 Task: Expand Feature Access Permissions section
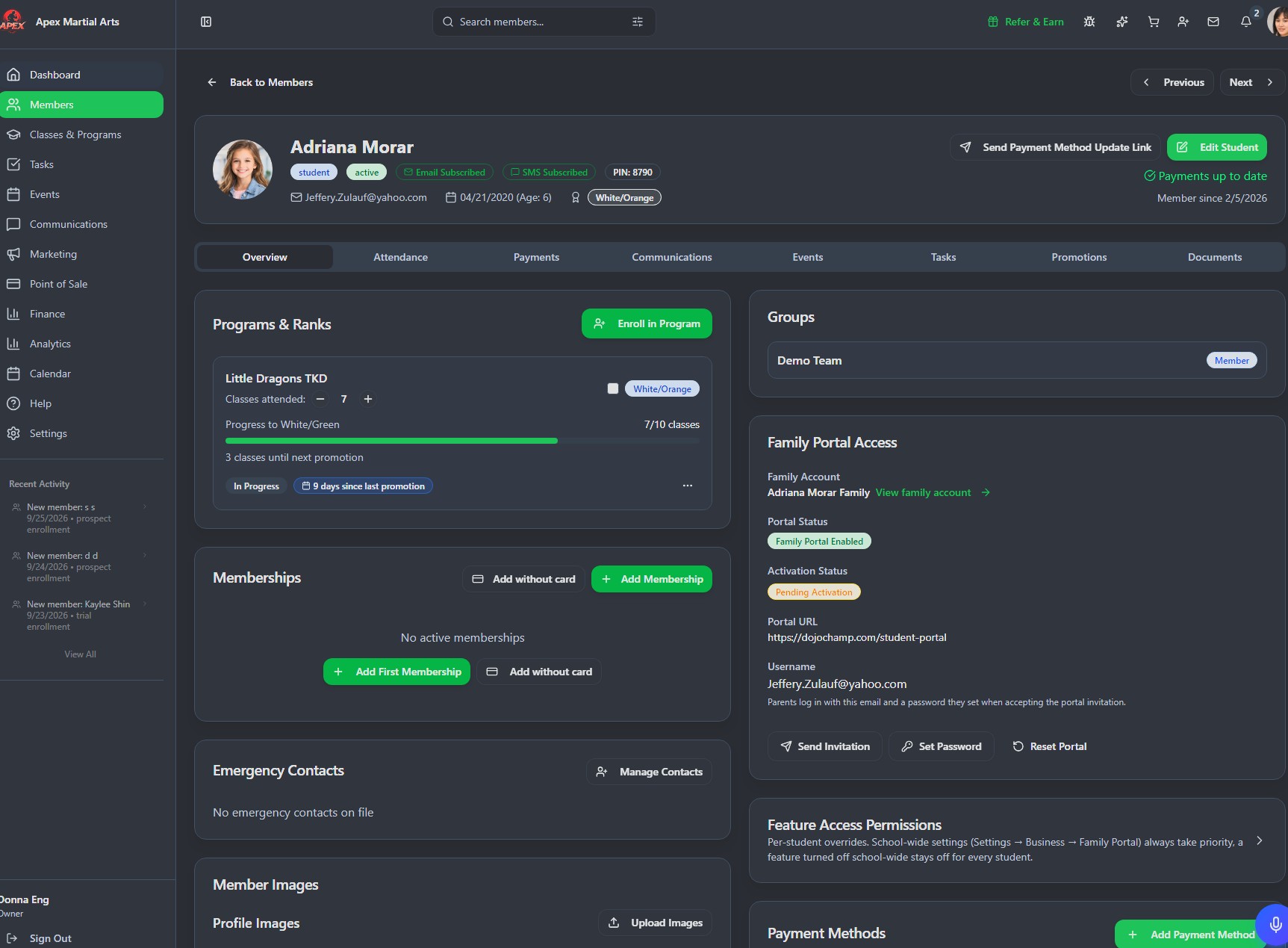(x=1260, y=840)
